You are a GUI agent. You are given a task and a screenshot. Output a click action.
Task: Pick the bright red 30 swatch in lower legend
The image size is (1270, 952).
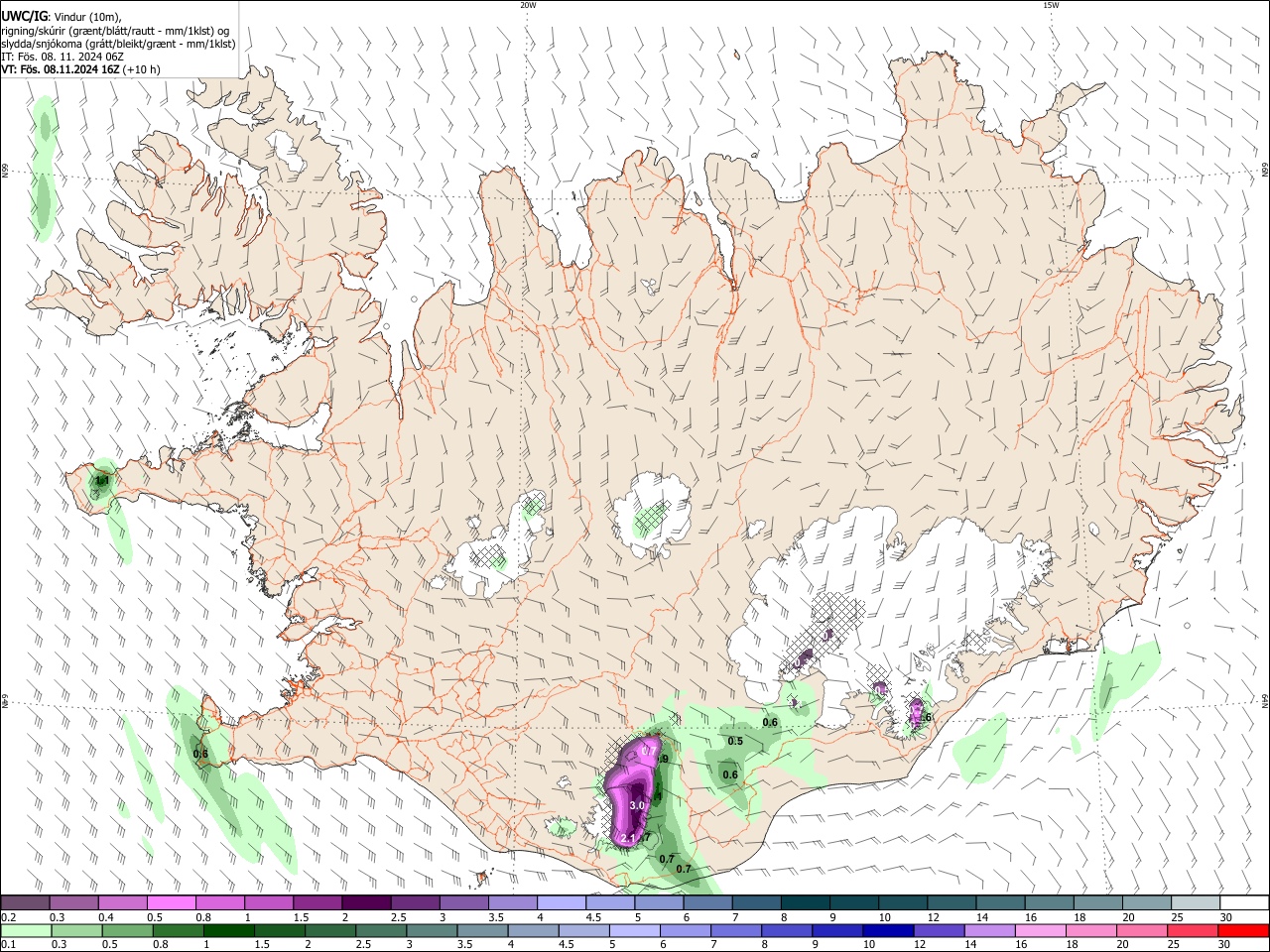coord(1244,930)
